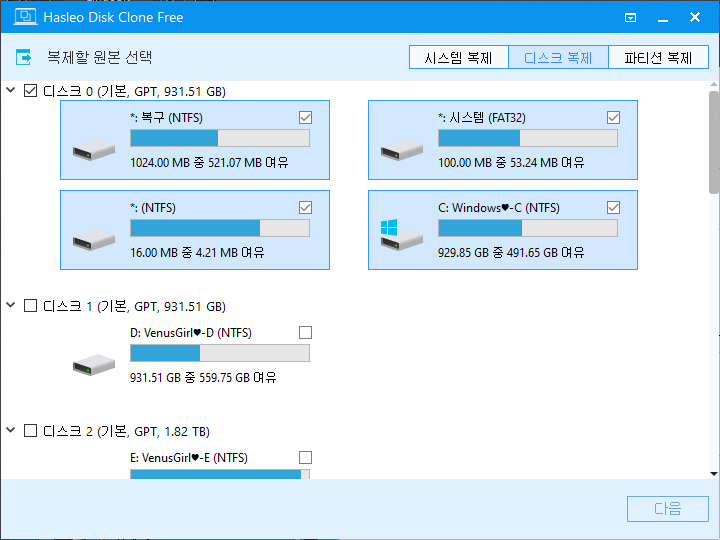Click the *: 시스템 (FAT32) partition name

(482, 118)
